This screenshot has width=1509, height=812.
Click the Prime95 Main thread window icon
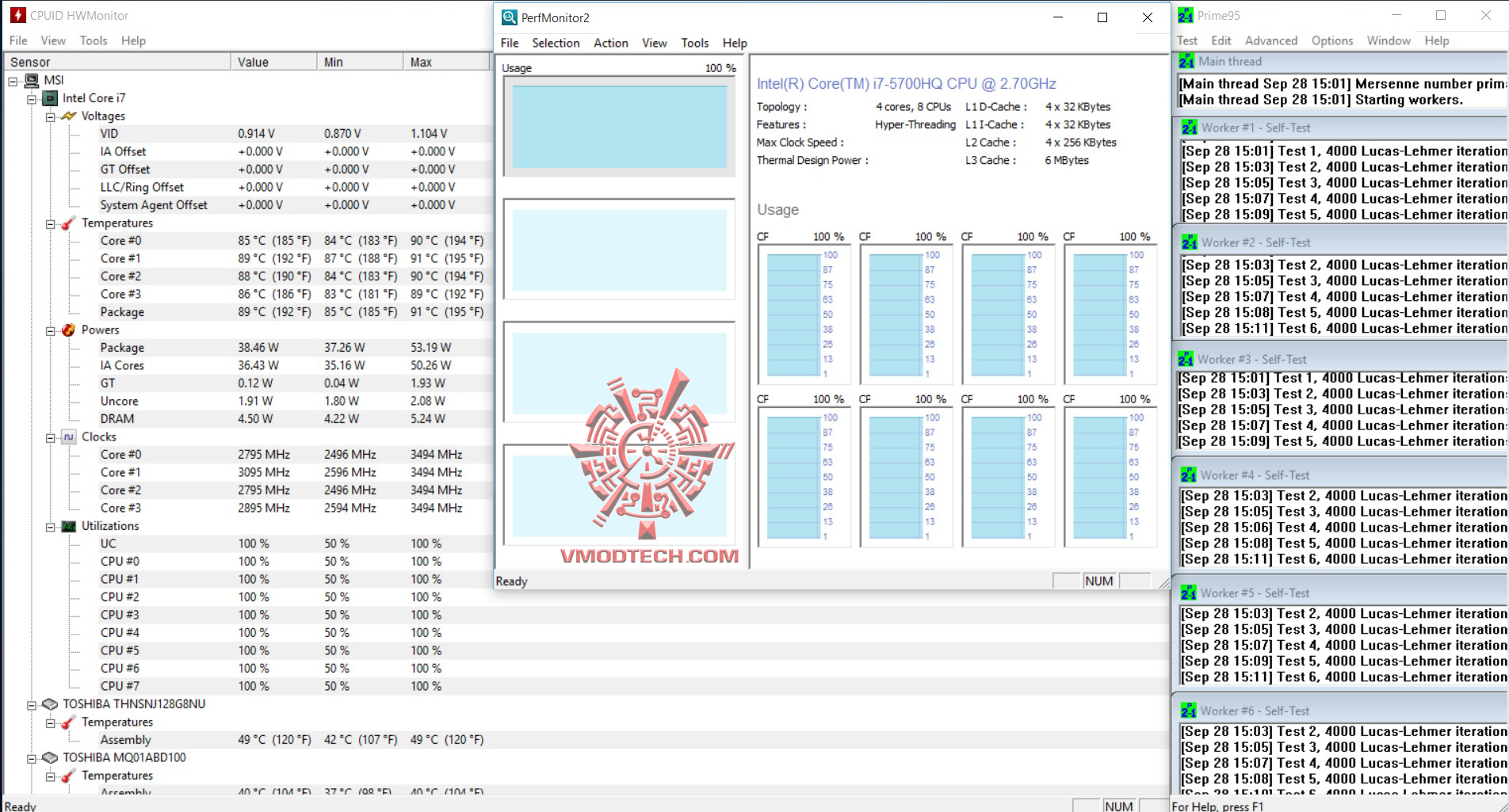coord(1186,61)
